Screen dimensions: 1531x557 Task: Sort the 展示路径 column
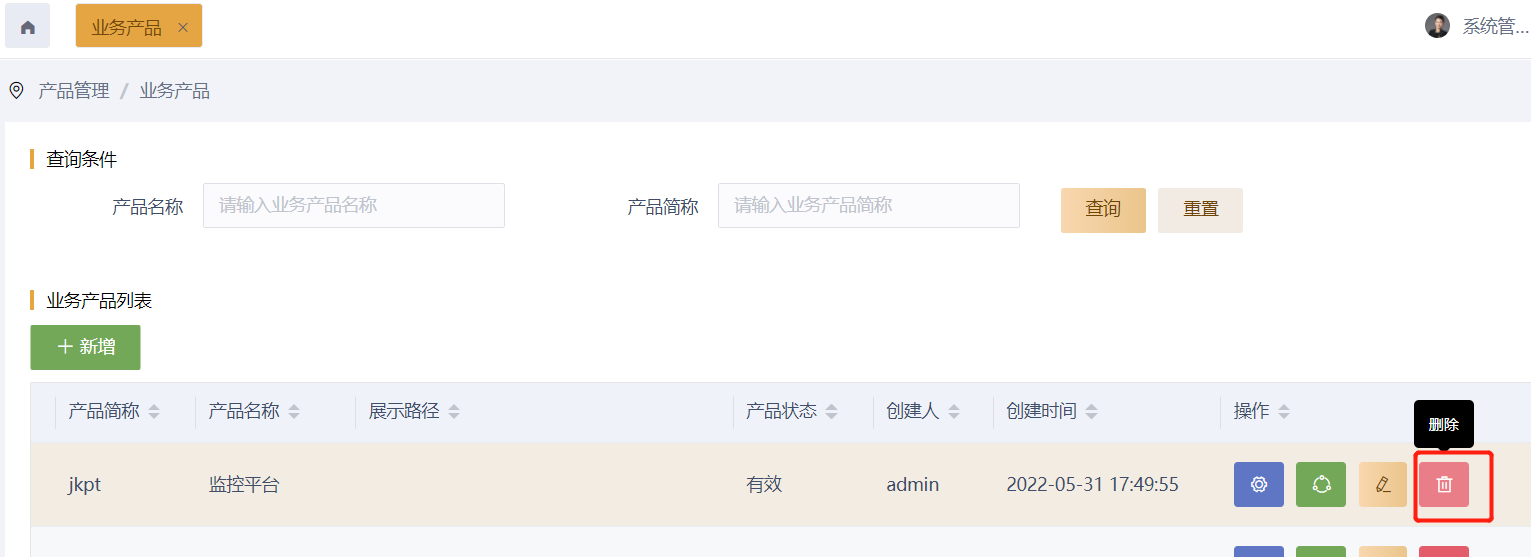(x=454, y=412)
